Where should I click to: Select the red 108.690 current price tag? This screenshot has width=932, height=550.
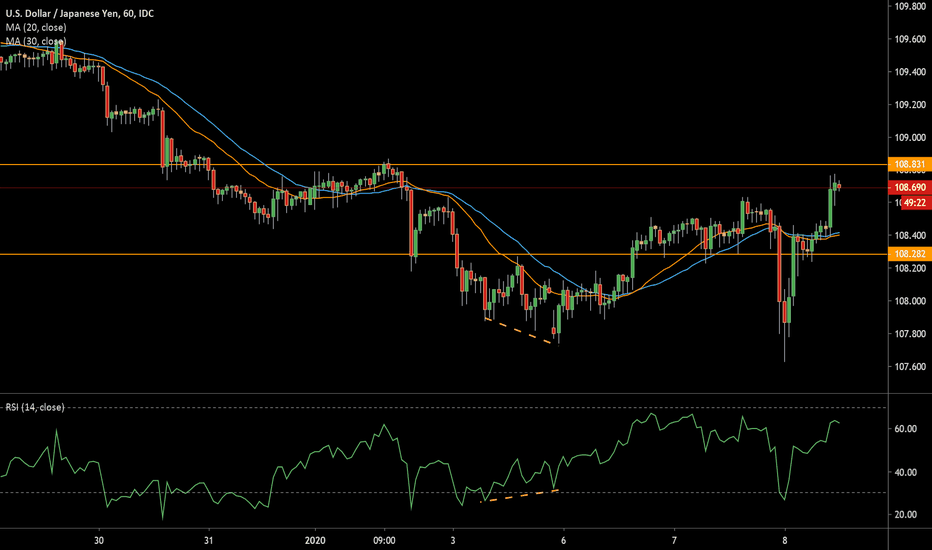[910, 187]
